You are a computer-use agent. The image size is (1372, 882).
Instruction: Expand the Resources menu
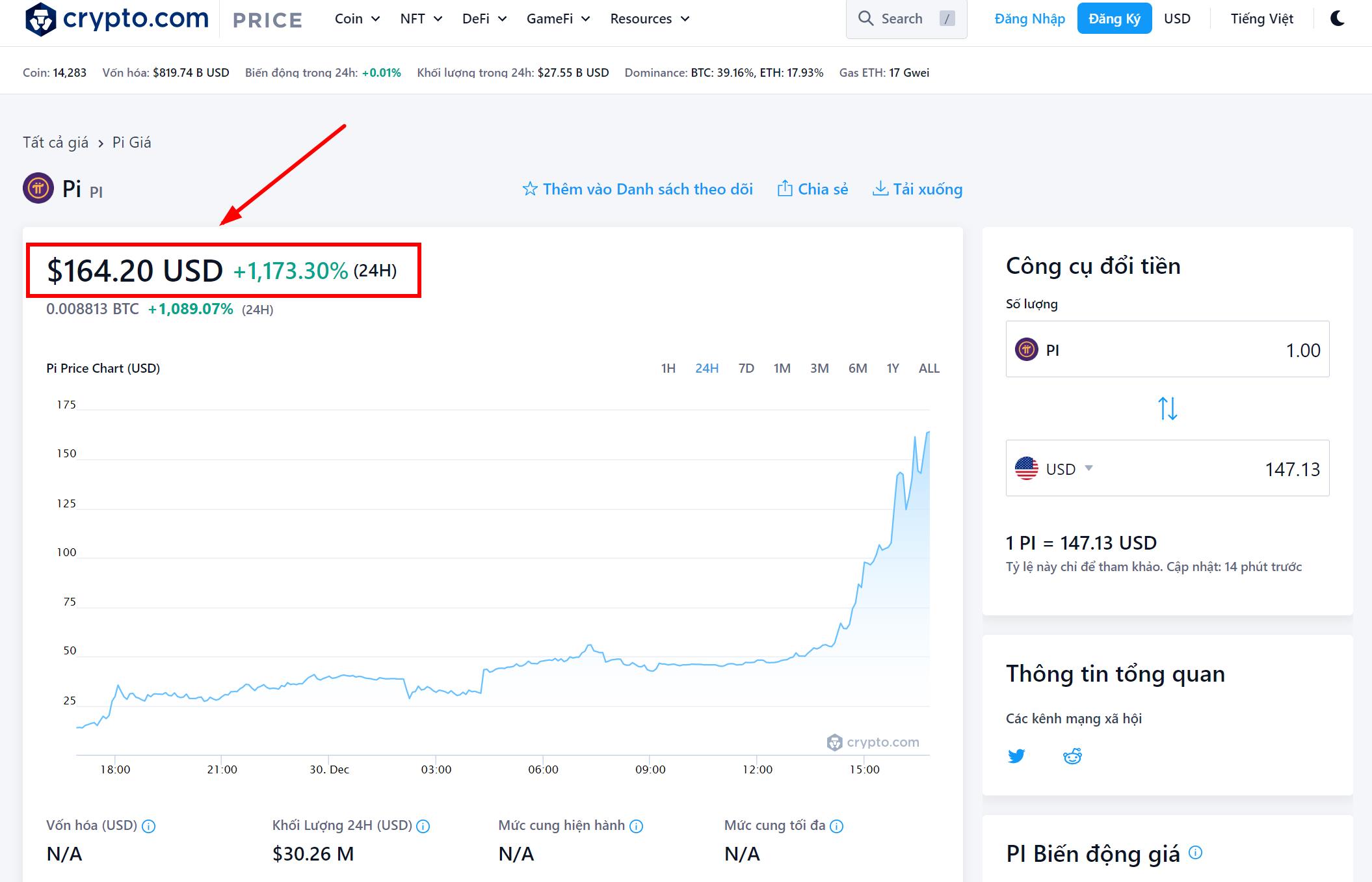coord(650,19)
